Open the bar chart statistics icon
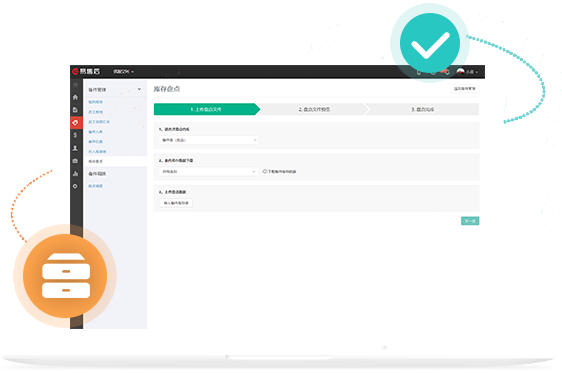The image size is (562, 373). tap(75, 173)
